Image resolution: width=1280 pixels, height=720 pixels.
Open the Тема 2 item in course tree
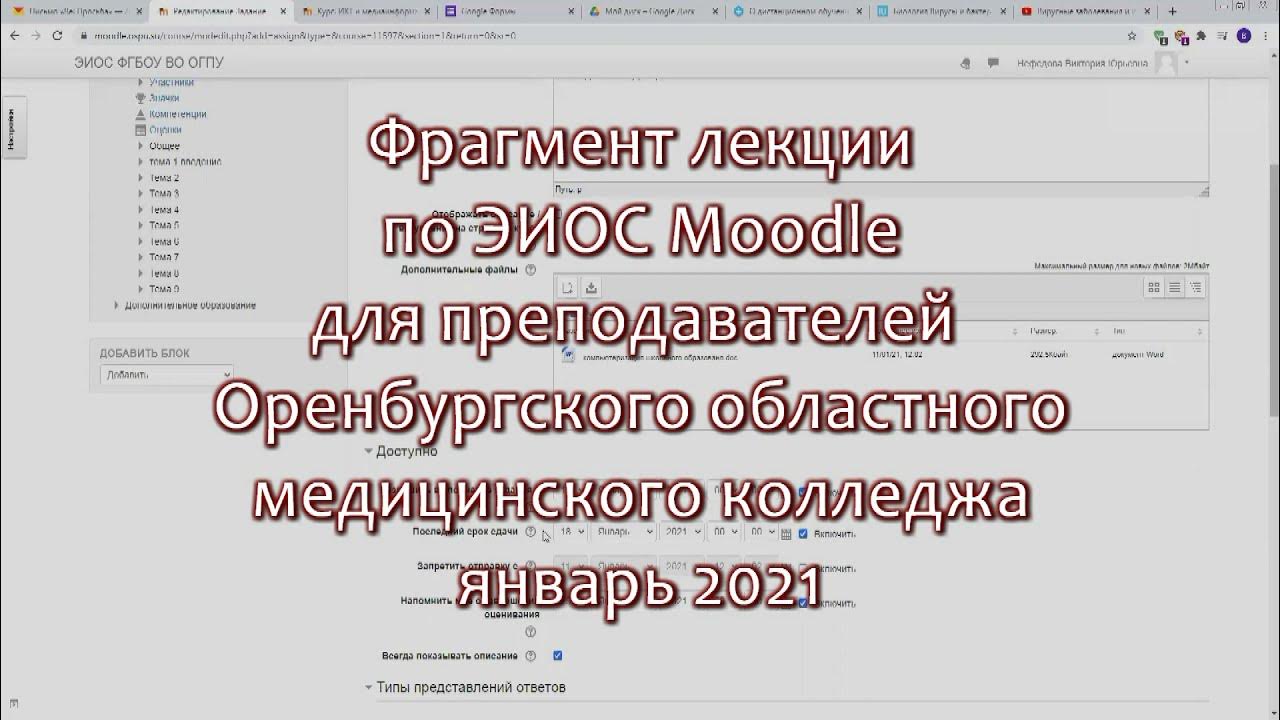pos(164,178)
